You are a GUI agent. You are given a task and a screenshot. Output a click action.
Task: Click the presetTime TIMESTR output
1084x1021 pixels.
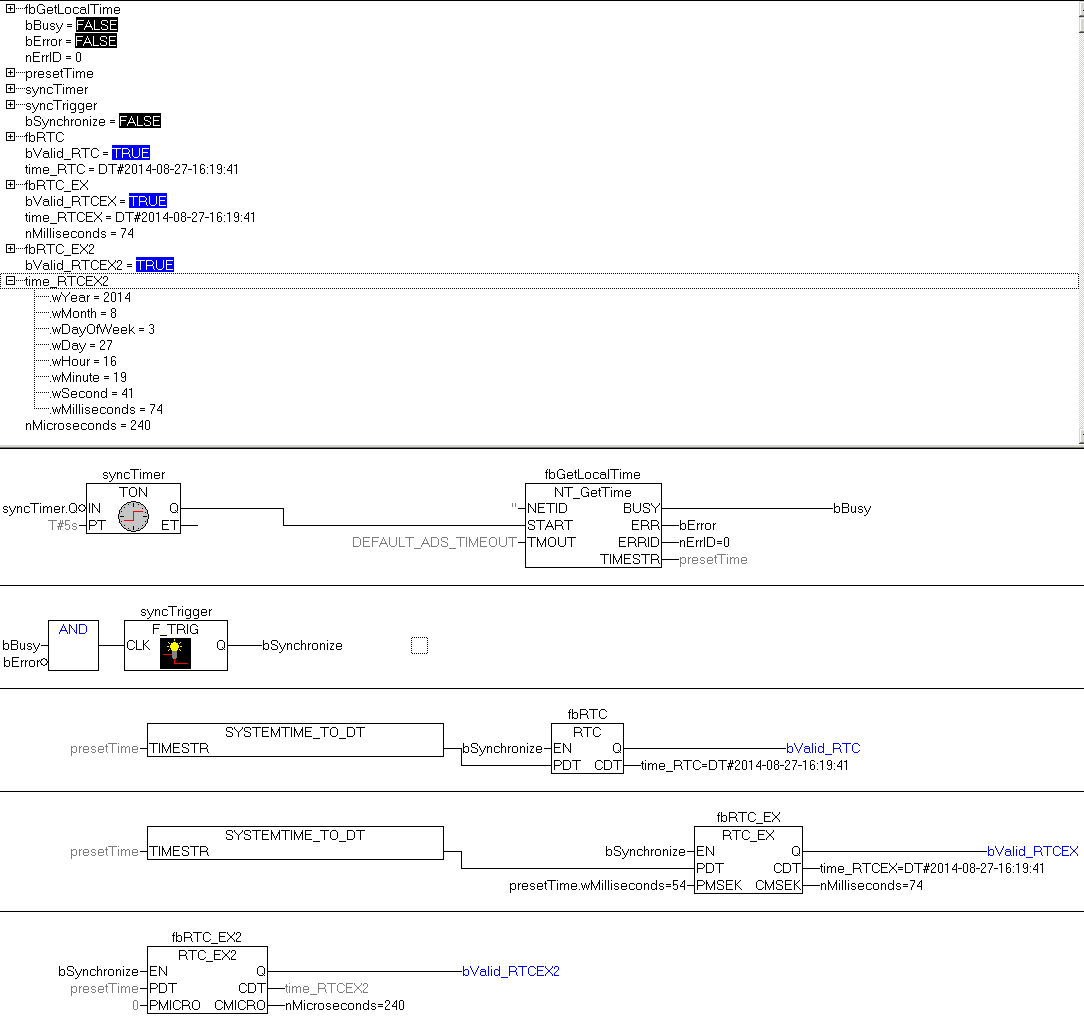[713, 559]
